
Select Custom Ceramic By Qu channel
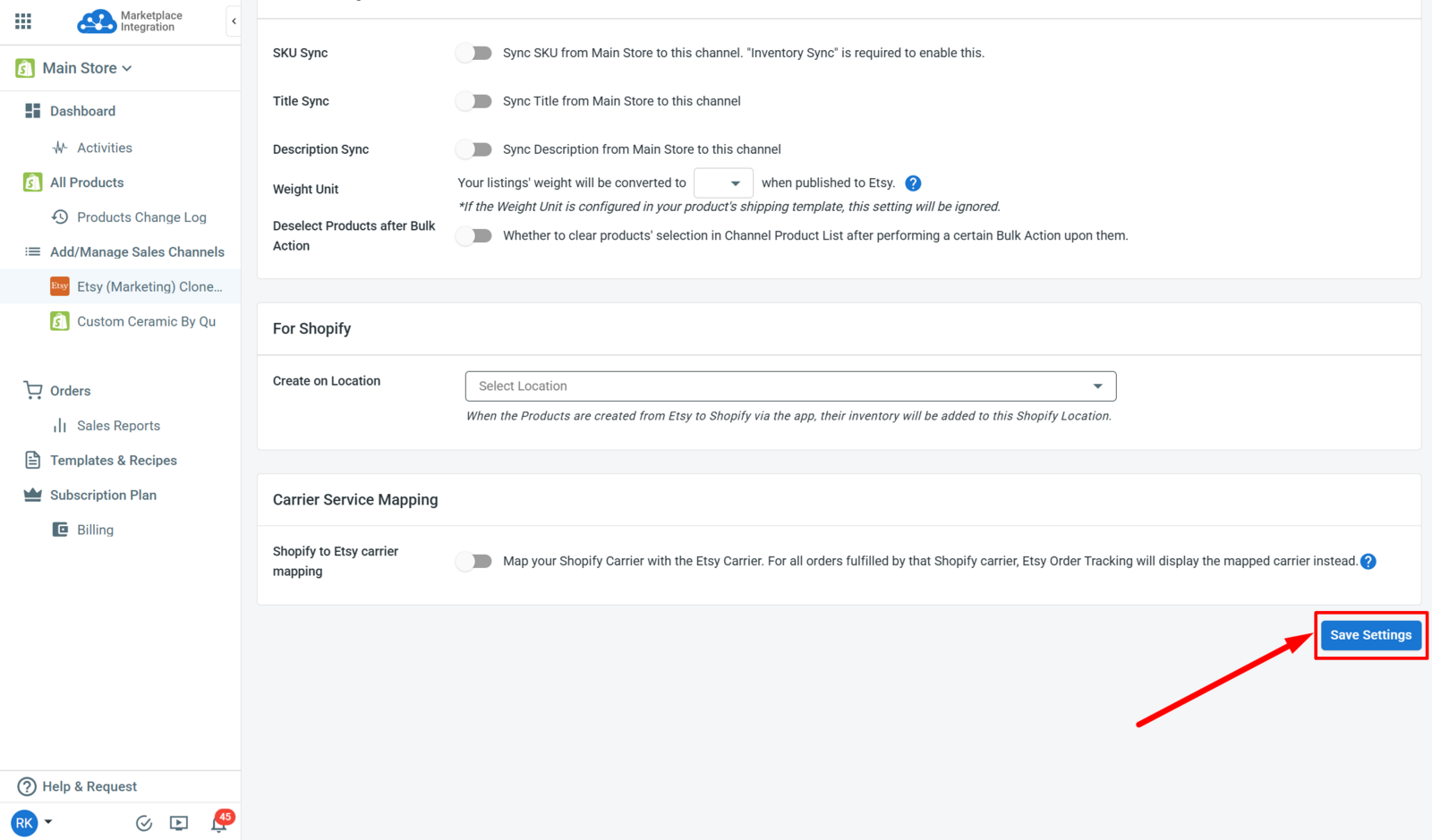pyautogui.click(x=146, y=321)
